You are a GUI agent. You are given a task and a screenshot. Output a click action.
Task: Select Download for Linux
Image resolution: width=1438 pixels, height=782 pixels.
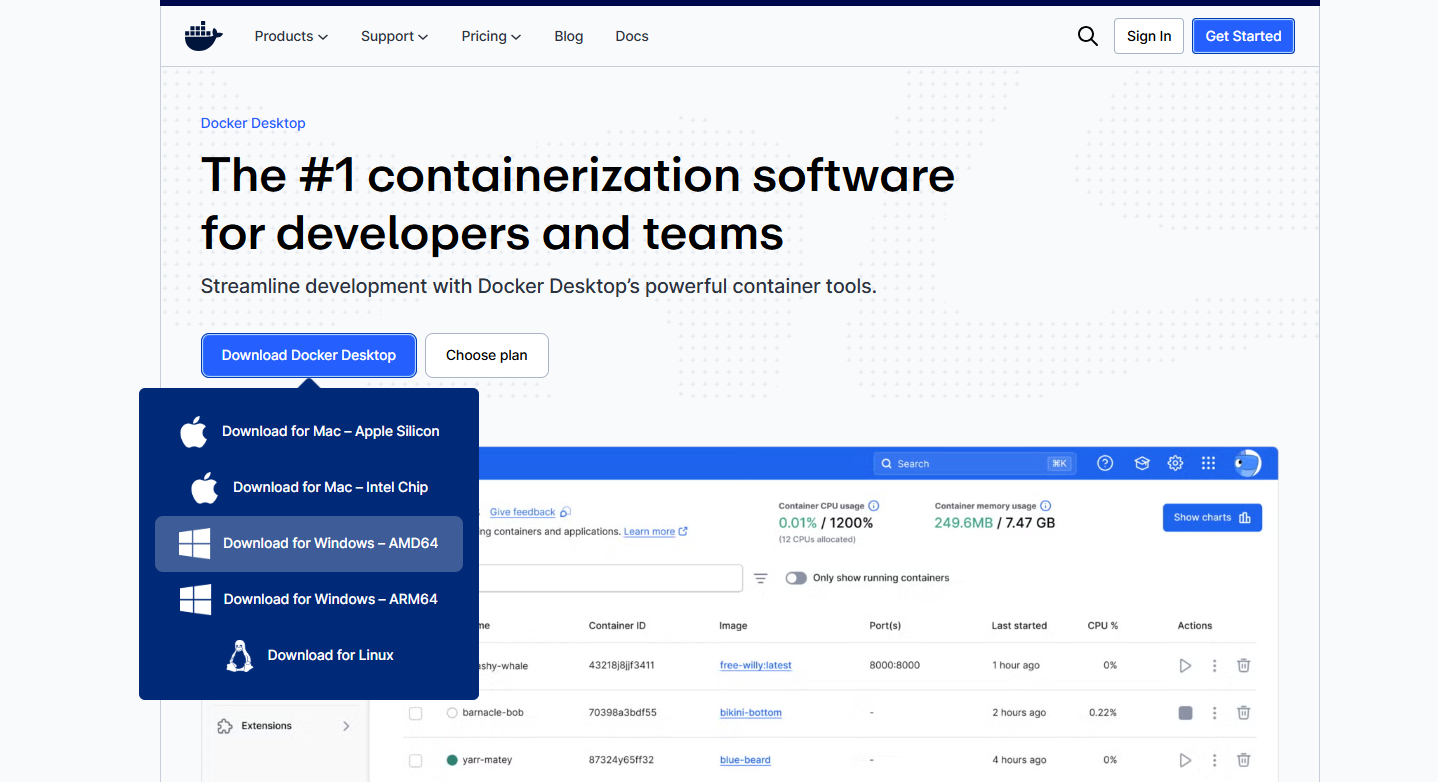(x=309, y=656)
